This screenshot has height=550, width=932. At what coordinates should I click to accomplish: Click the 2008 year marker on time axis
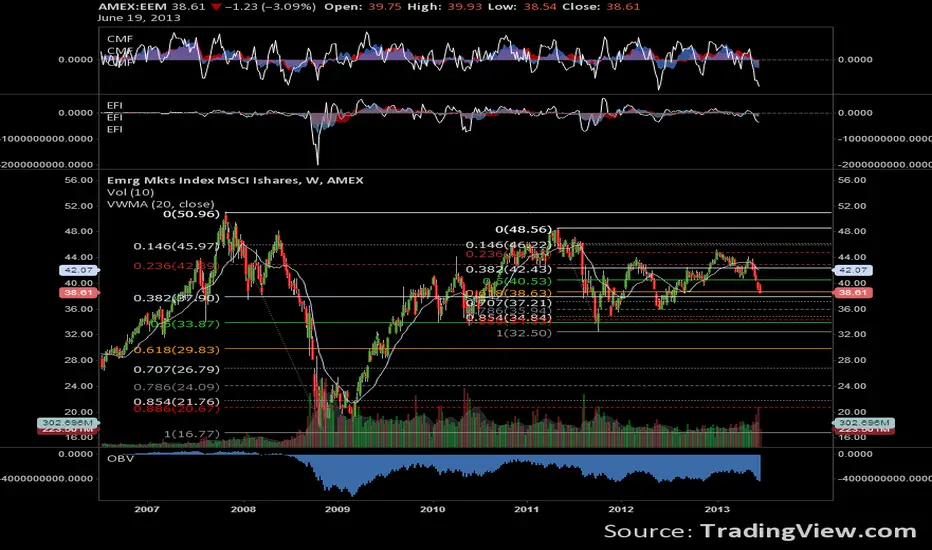[x=243, y=509]
